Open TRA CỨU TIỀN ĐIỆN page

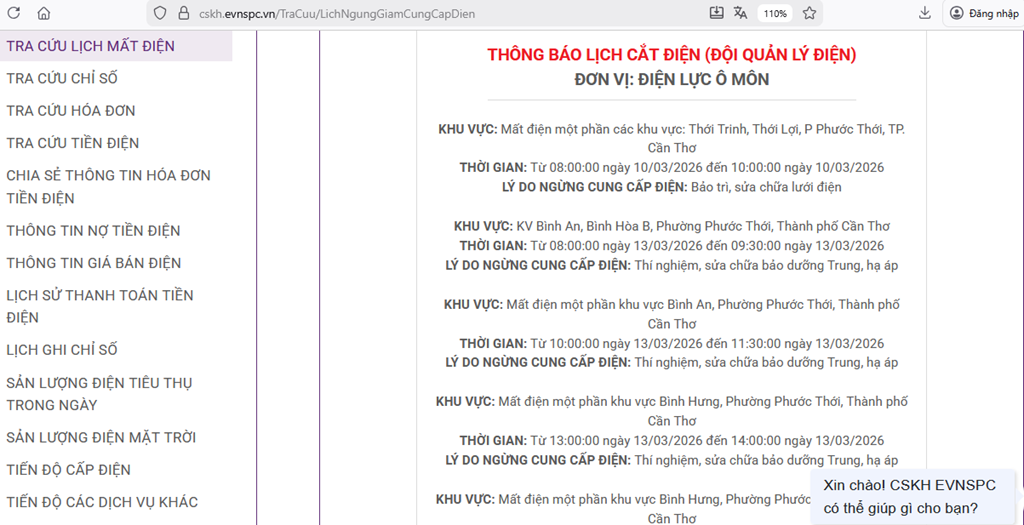(x=73, y=143)
